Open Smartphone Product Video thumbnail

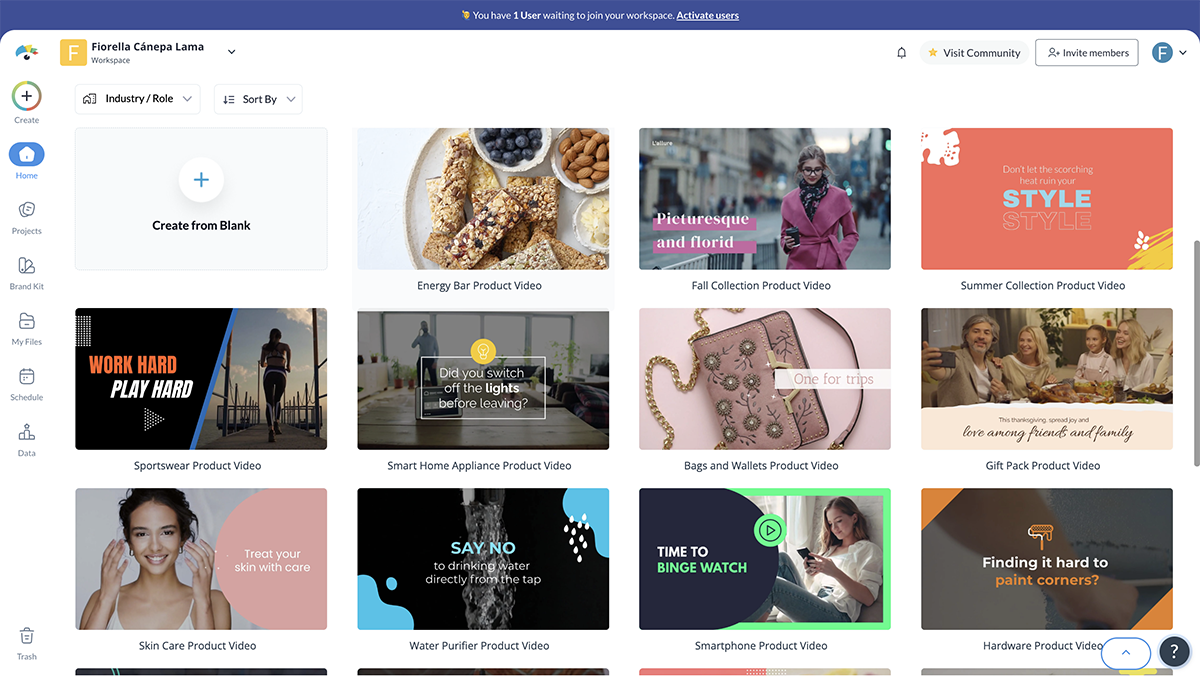[x=765, y=559]
